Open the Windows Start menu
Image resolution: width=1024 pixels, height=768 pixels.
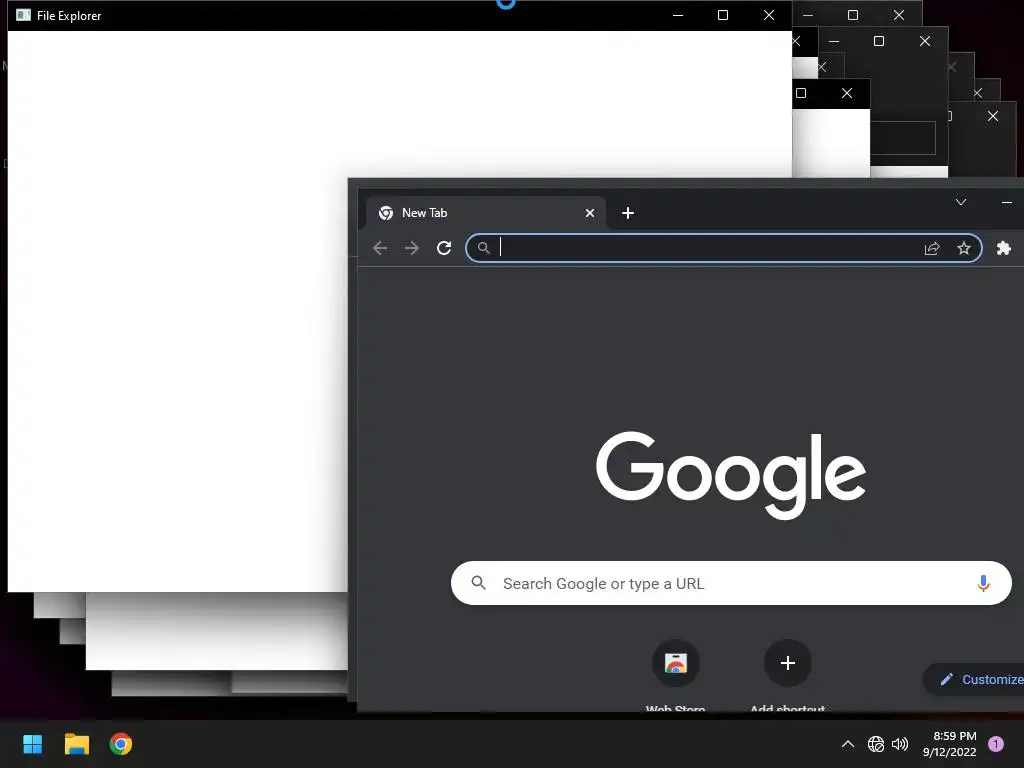tap(33, 744)
